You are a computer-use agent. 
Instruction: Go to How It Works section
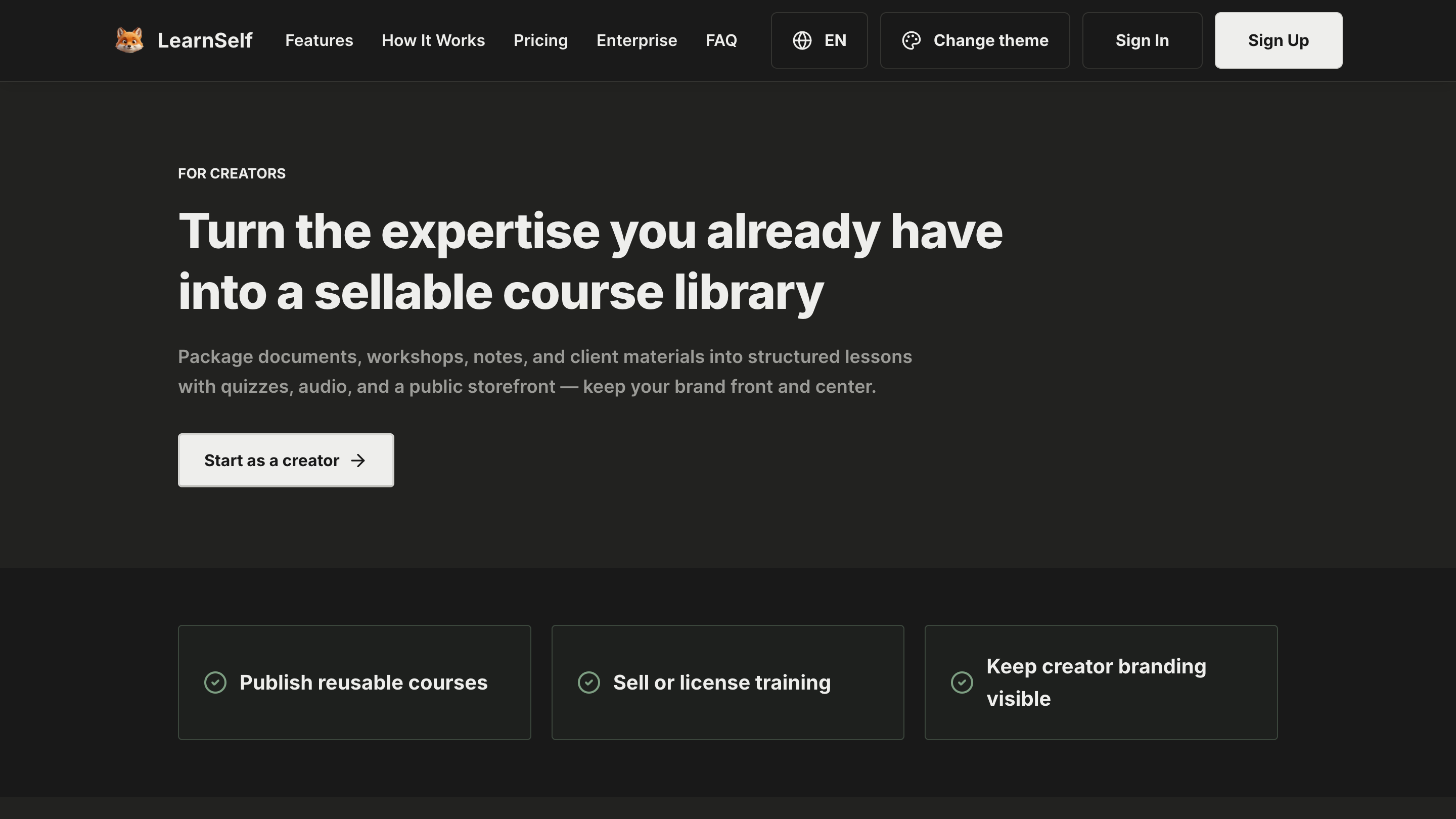tap(433, 40)
